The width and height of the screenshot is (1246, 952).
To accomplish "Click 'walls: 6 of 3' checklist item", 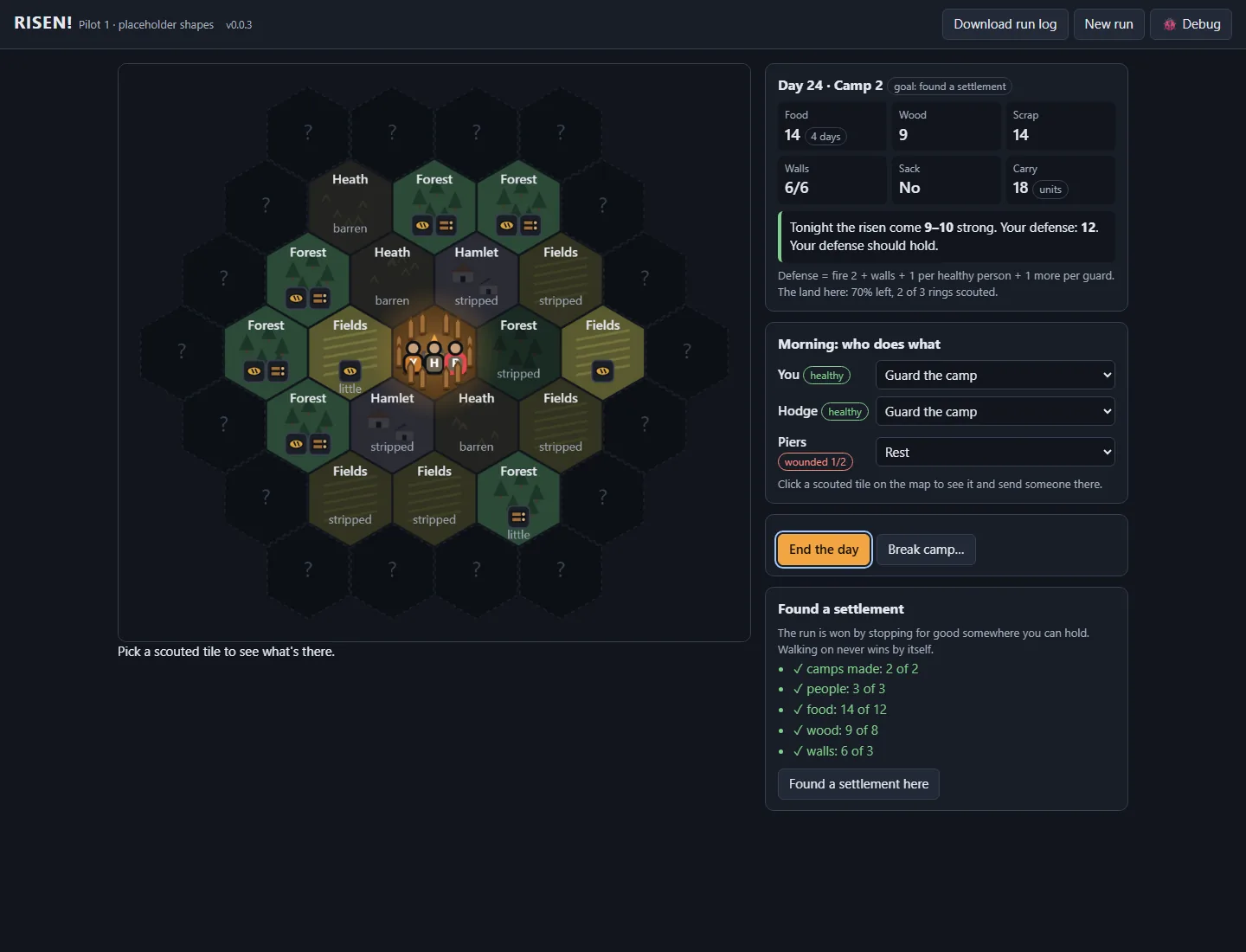I will pos(833,751).
